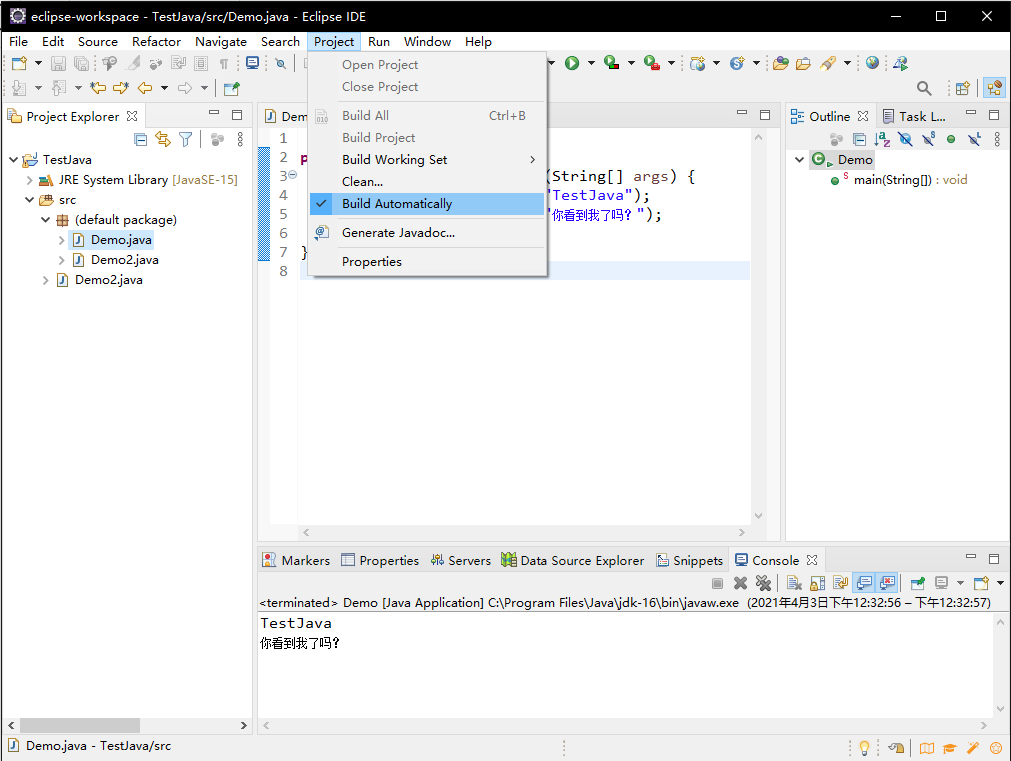Toggle Scroll Lock in Console toolbar

[818, 584]
